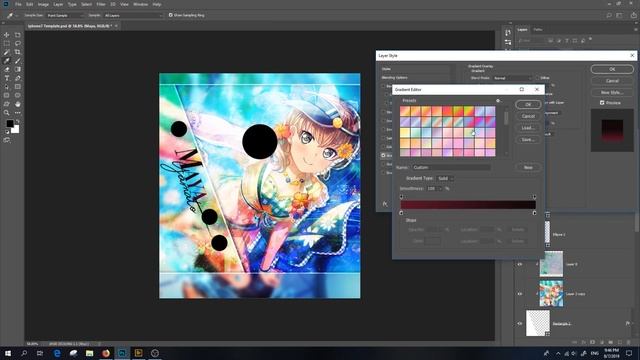This screenshot has width=640, height=360.
Task: Open the Filter menu
Action: (101, 4)
